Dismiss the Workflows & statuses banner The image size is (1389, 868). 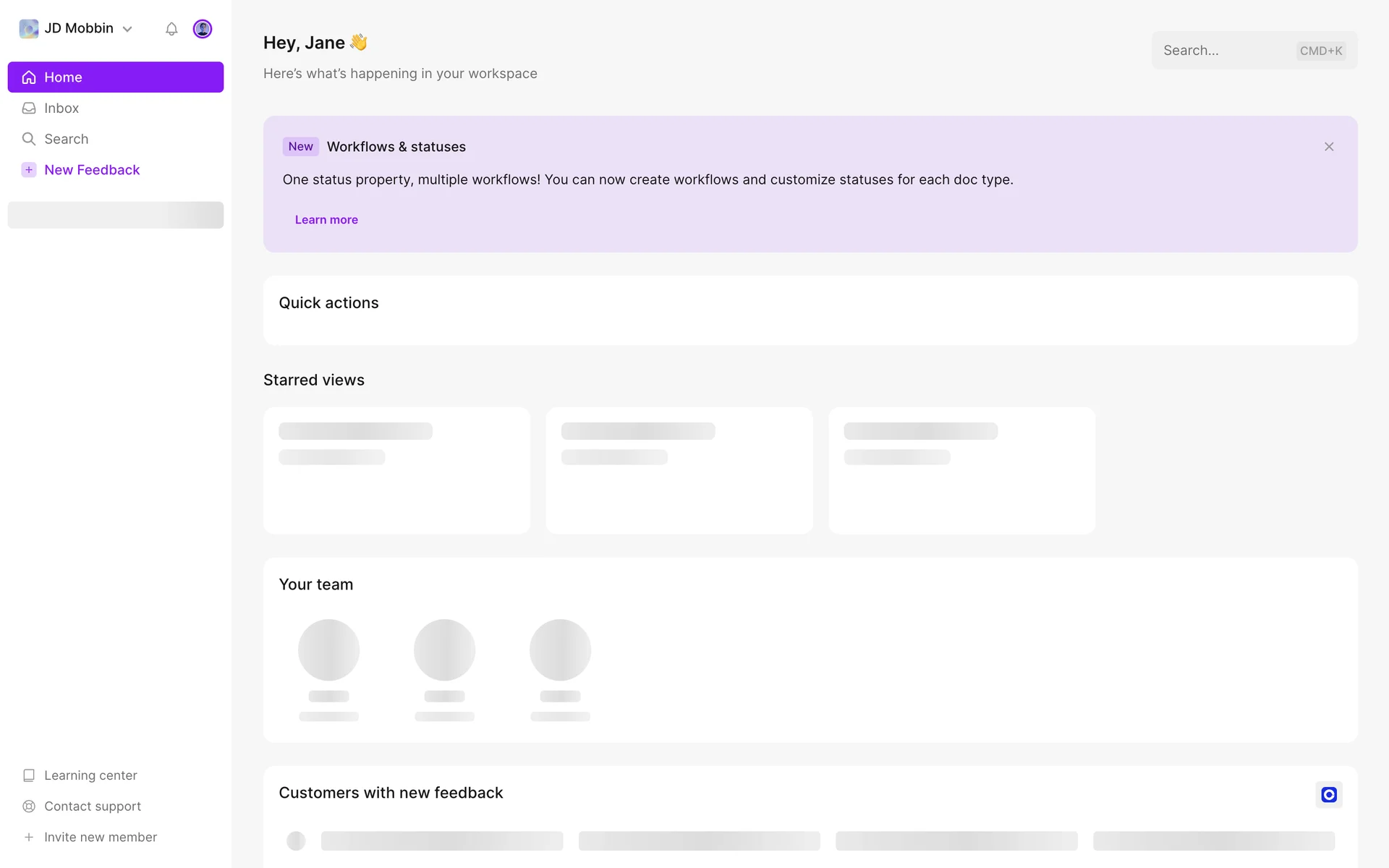coord(1328,147)
